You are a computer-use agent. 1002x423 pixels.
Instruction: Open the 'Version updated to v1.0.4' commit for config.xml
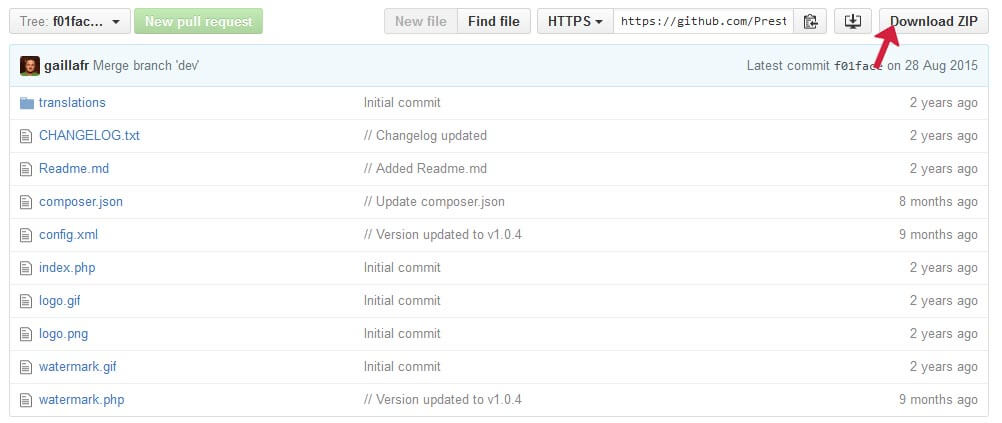point(443,235)
